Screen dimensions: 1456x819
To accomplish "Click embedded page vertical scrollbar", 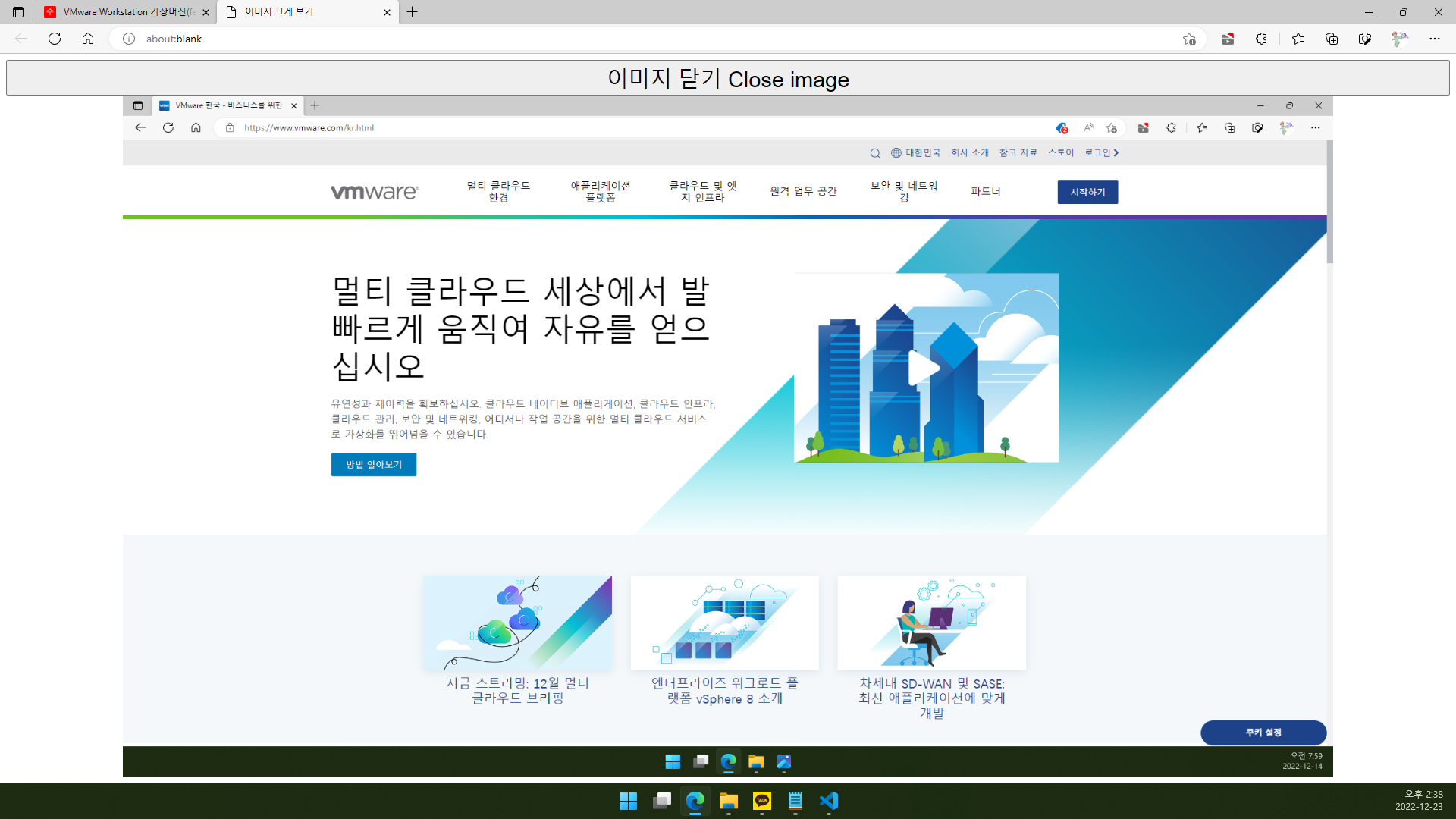I will click(x=1330, y=202).
